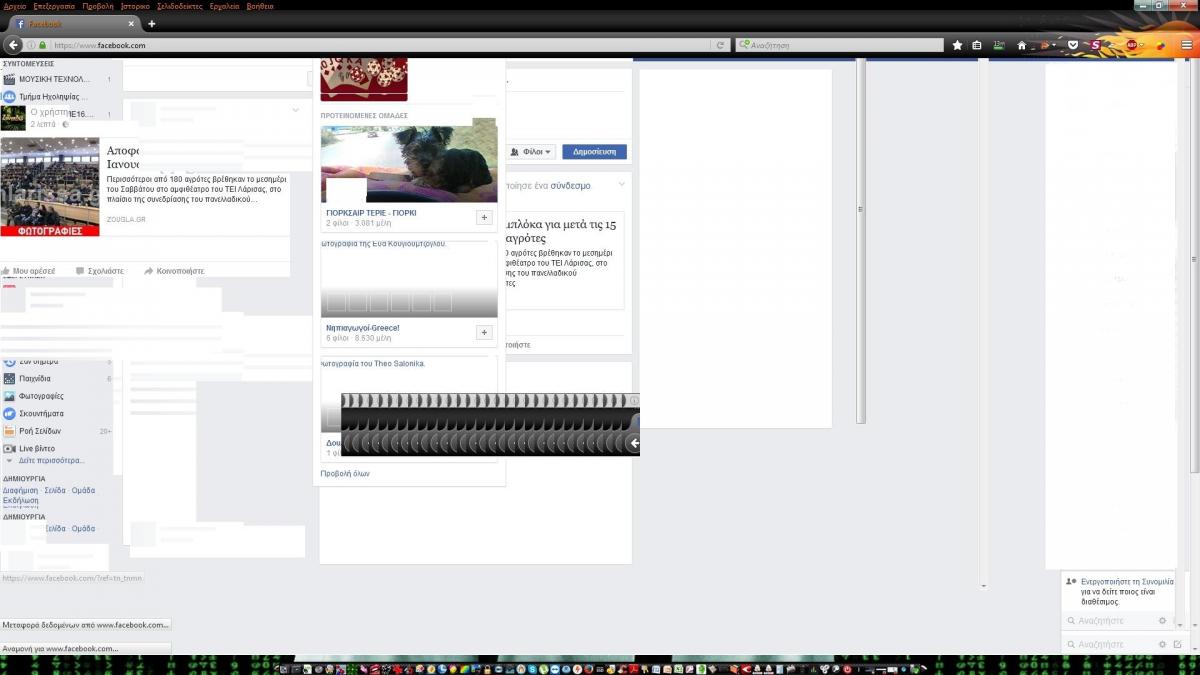Join Νηπιαγωγοί-Greece! with its plus button
This screenshot has height=675, width=1200.
tap(484, 332)
